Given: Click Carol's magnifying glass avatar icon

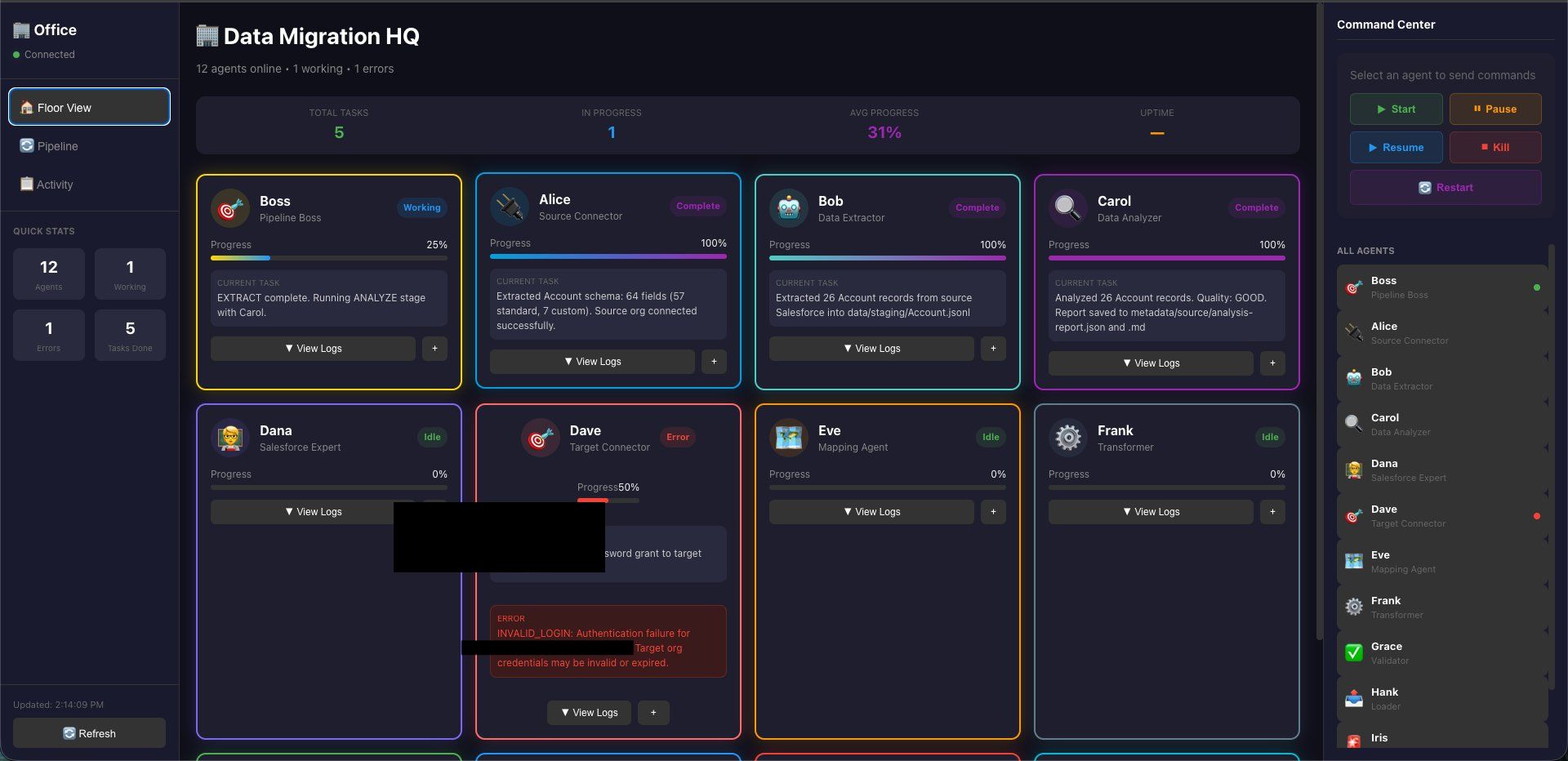Looking at the screenshot, I should pos(1068,209).
